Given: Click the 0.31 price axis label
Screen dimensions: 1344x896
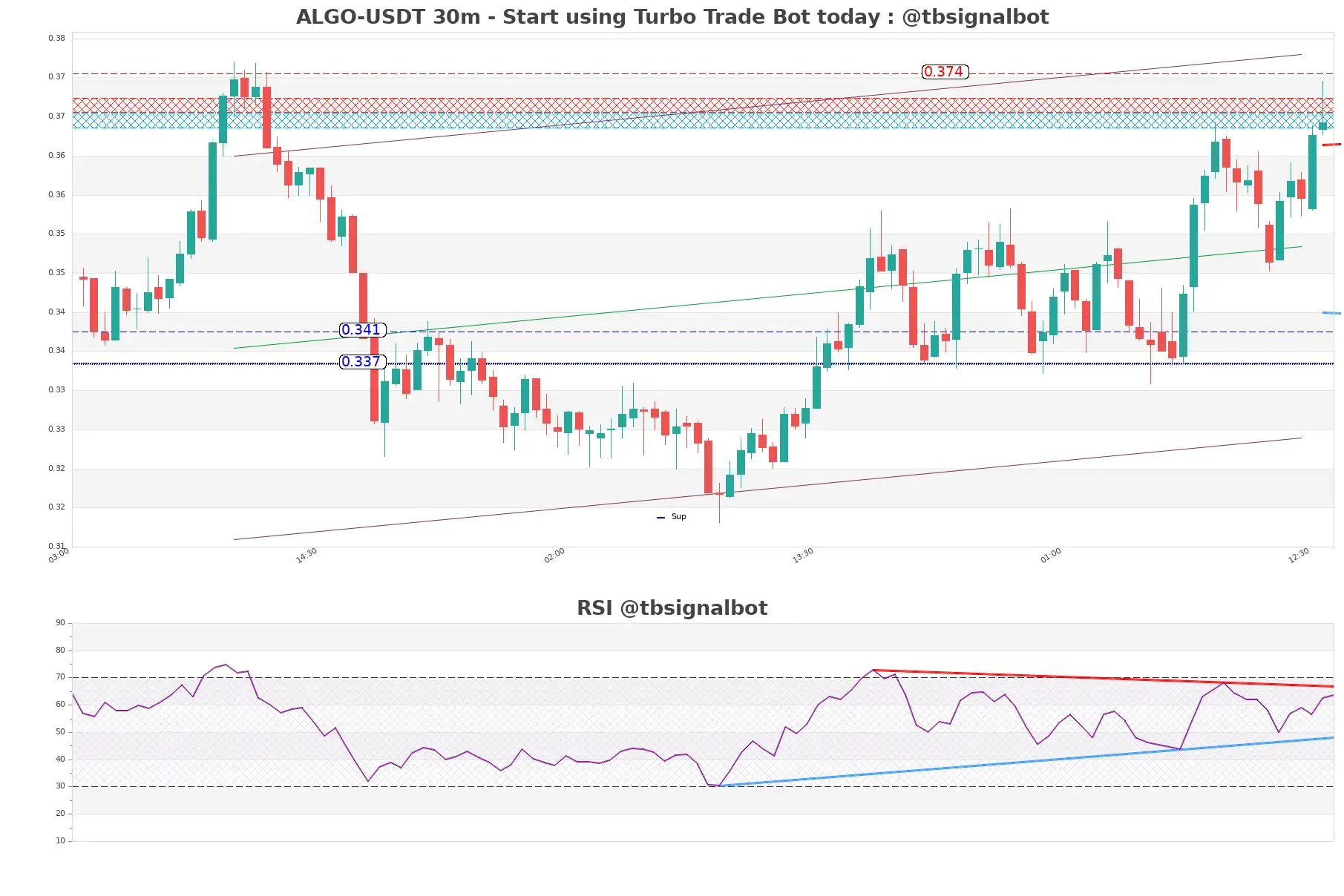Looking at the screenshot, I should click(56, 546).
